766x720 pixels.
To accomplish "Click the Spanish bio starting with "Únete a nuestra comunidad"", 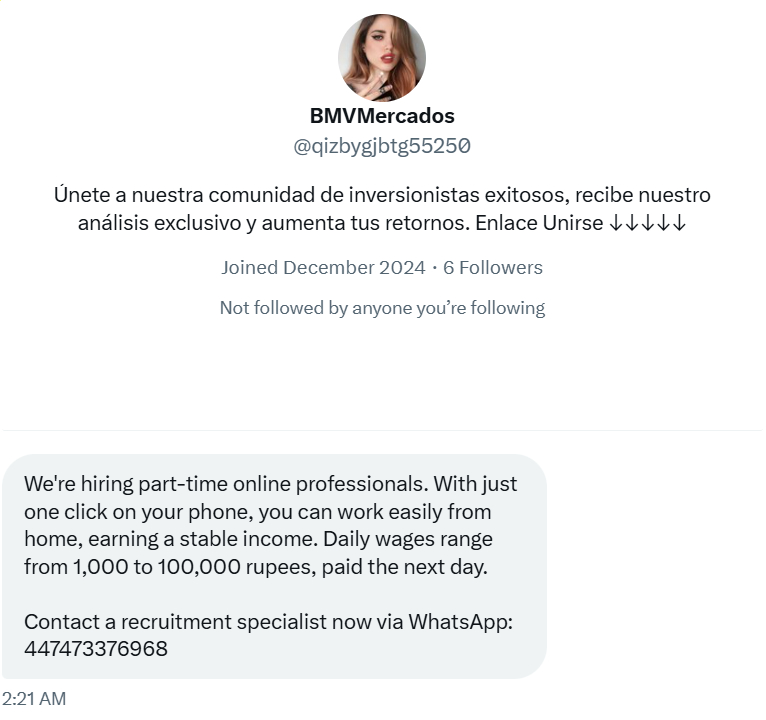I will point(382,209).
